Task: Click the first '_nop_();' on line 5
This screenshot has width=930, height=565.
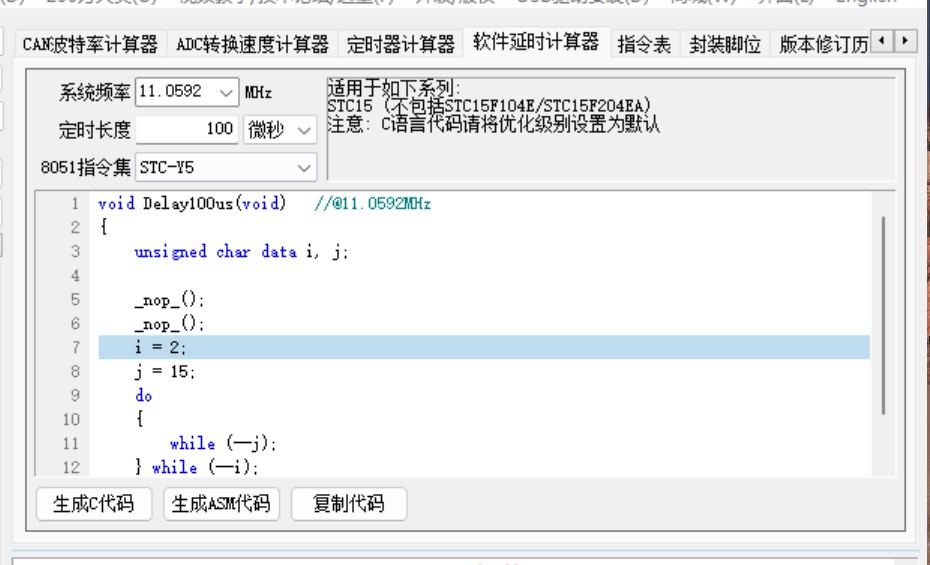Action: tap(169, 300)
